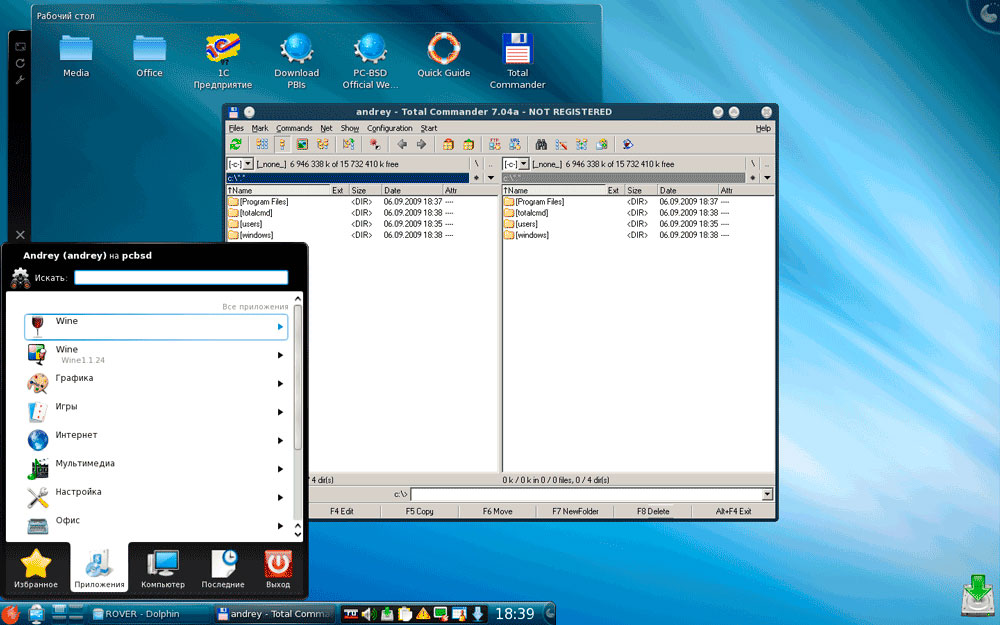
Task: Click the Искать search field
Action: coord(180,277)
